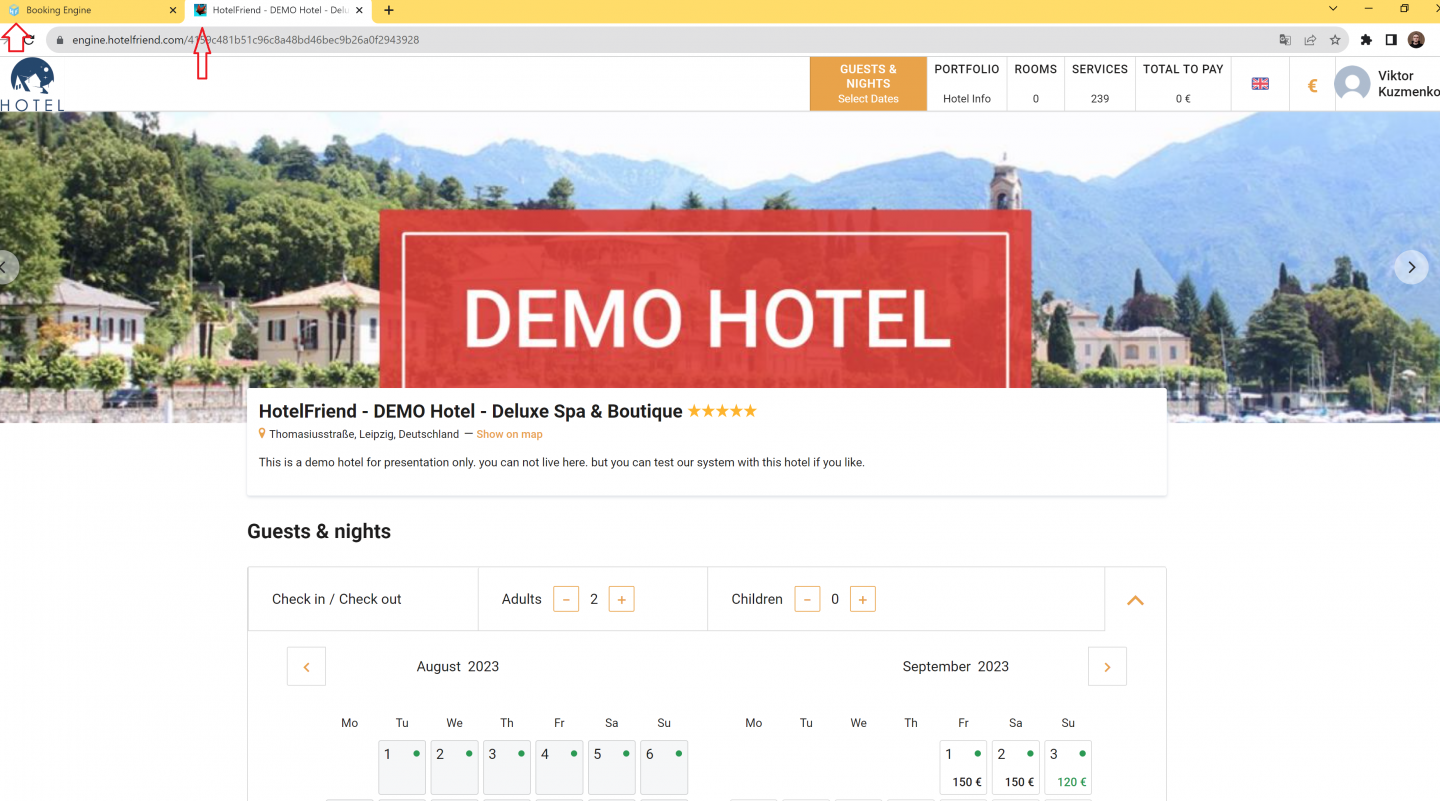Click the Thomasiusstraße, Leipzig address text
The height and width of the screenshot is (801, 1440).
[x=364, y=434]
